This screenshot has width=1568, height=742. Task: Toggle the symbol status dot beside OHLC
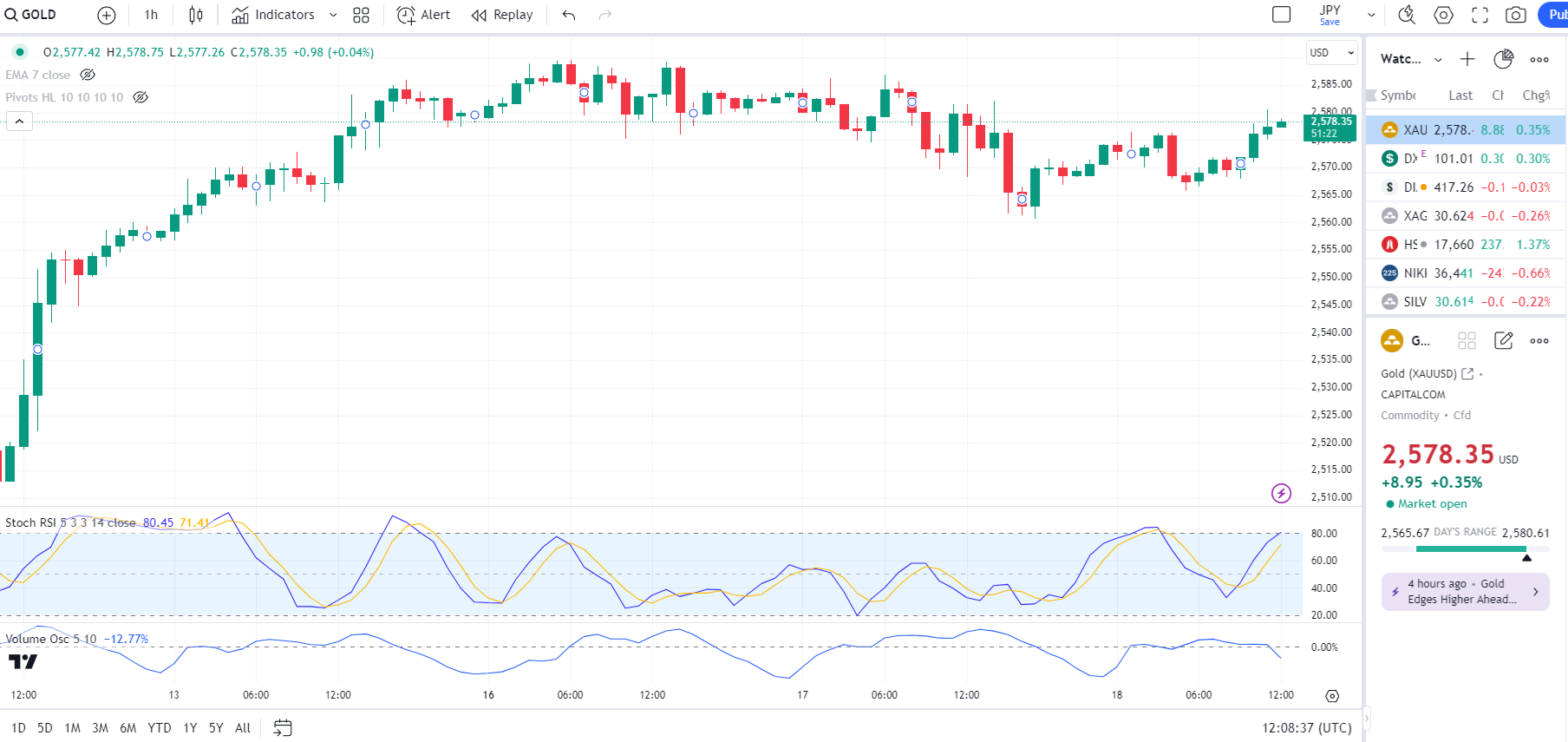click(20, 52)
